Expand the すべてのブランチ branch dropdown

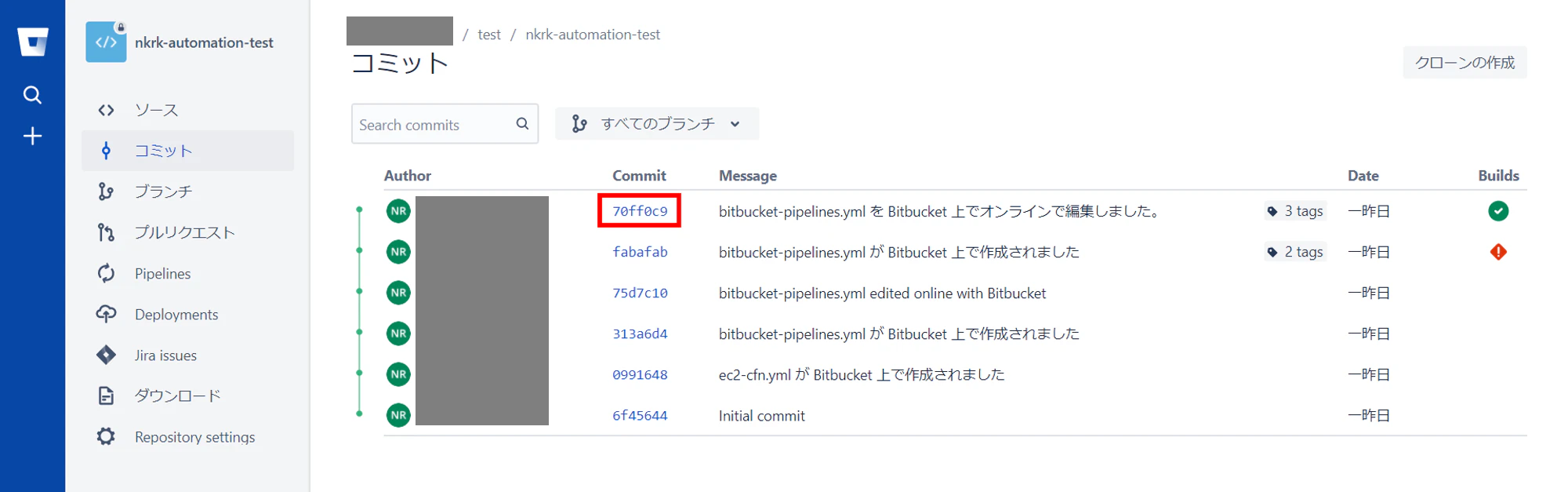657,124
